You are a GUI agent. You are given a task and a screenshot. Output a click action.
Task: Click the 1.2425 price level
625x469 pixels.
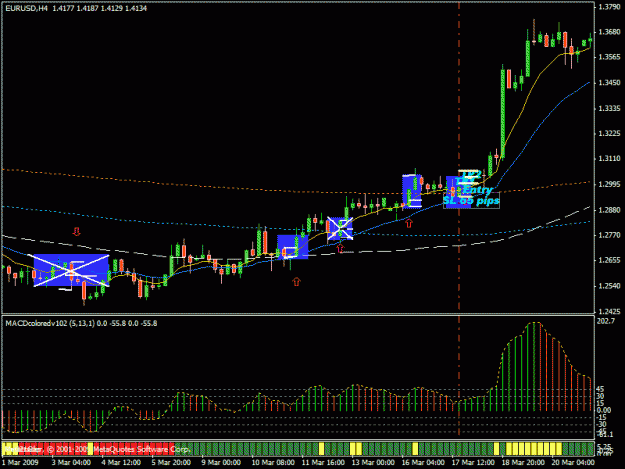point(609,311)
